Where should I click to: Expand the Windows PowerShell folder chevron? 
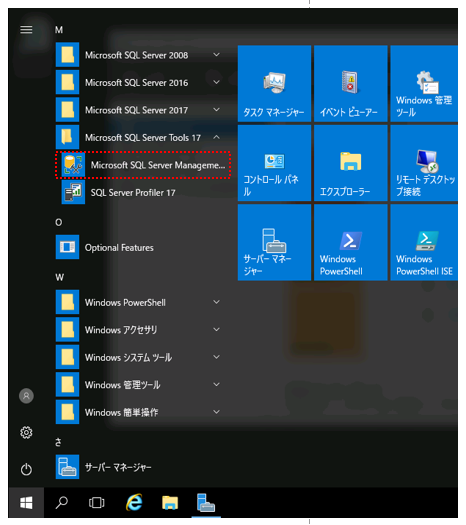click(x=217, y=302)
